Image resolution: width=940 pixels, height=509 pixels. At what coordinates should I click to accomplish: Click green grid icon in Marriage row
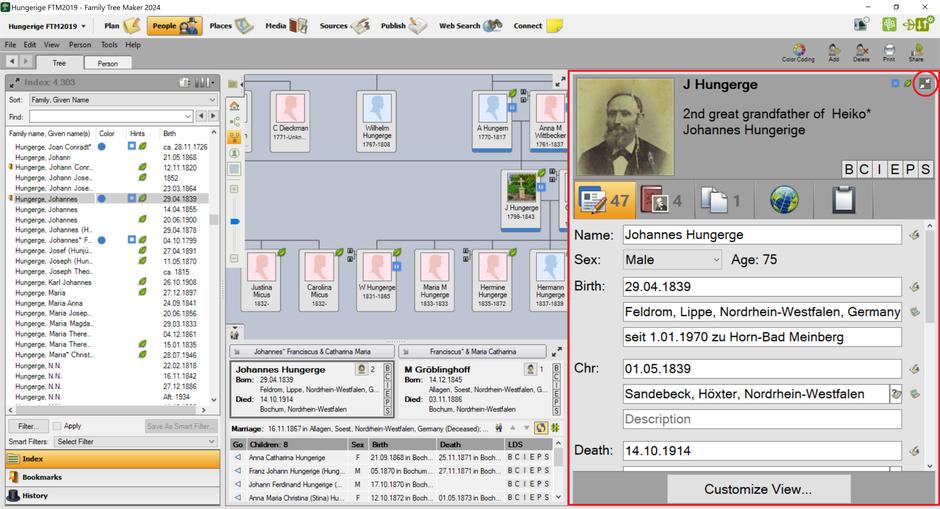coord(555,428)
